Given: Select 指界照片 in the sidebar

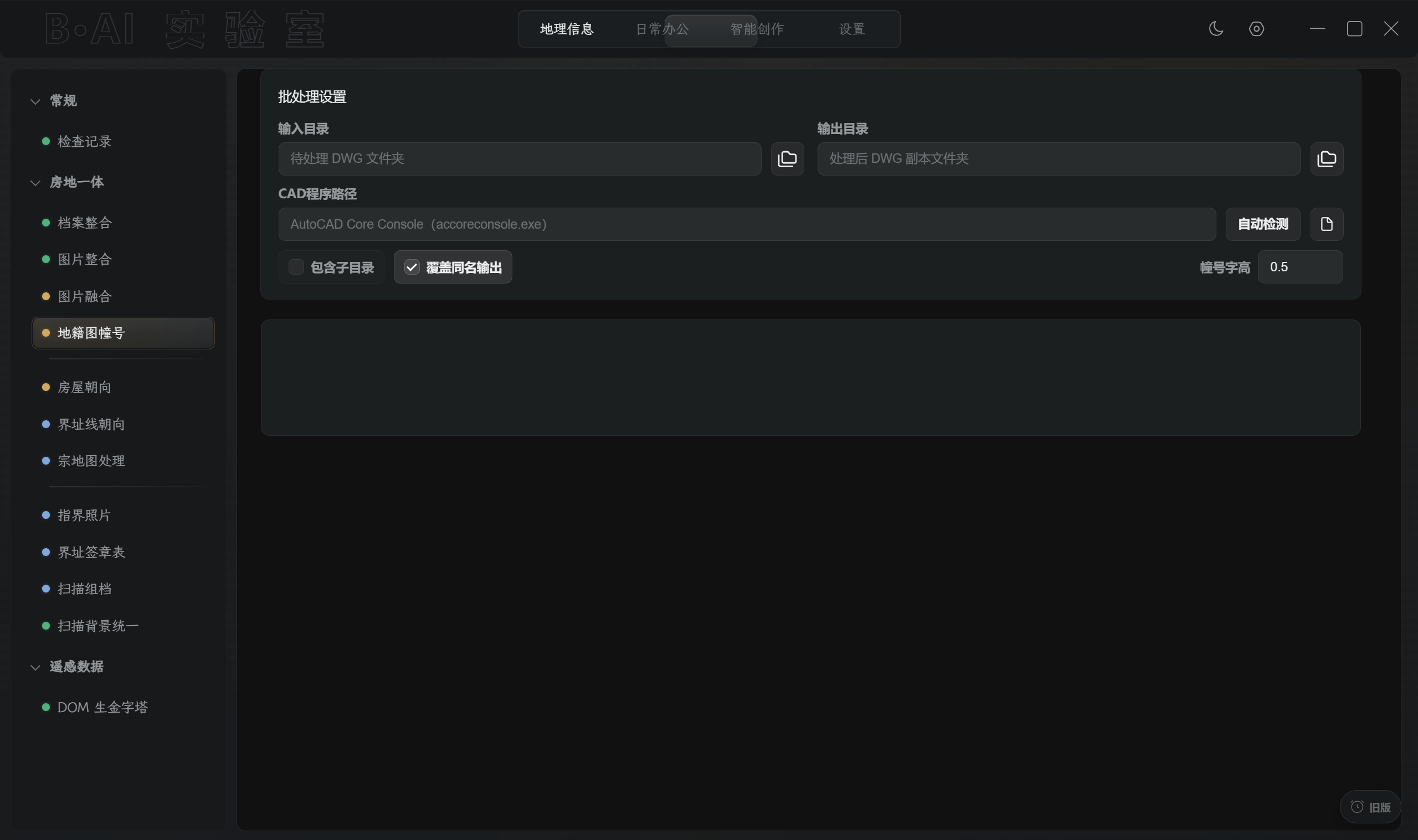Looking at the screenshot, I should point(123,515).
